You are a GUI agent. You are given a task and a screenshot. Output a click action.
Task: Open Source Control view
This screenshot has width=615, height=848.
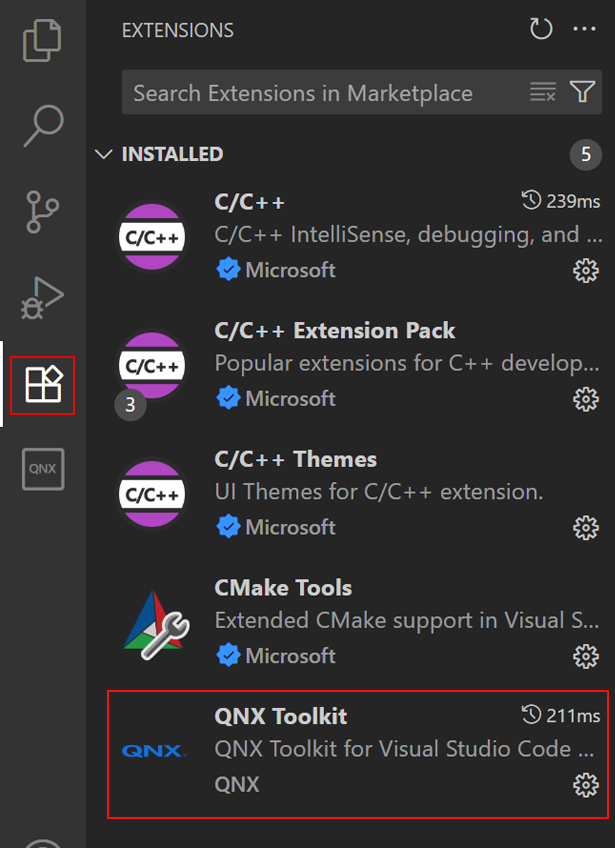(x=42, y=210)
